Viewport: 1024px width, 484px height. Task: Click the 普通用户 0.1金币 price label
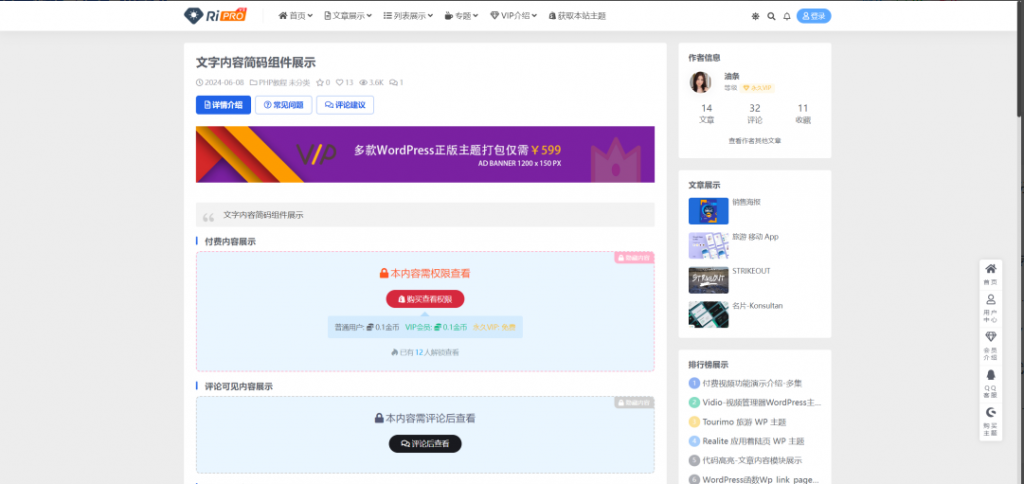[x=367, y=327]
